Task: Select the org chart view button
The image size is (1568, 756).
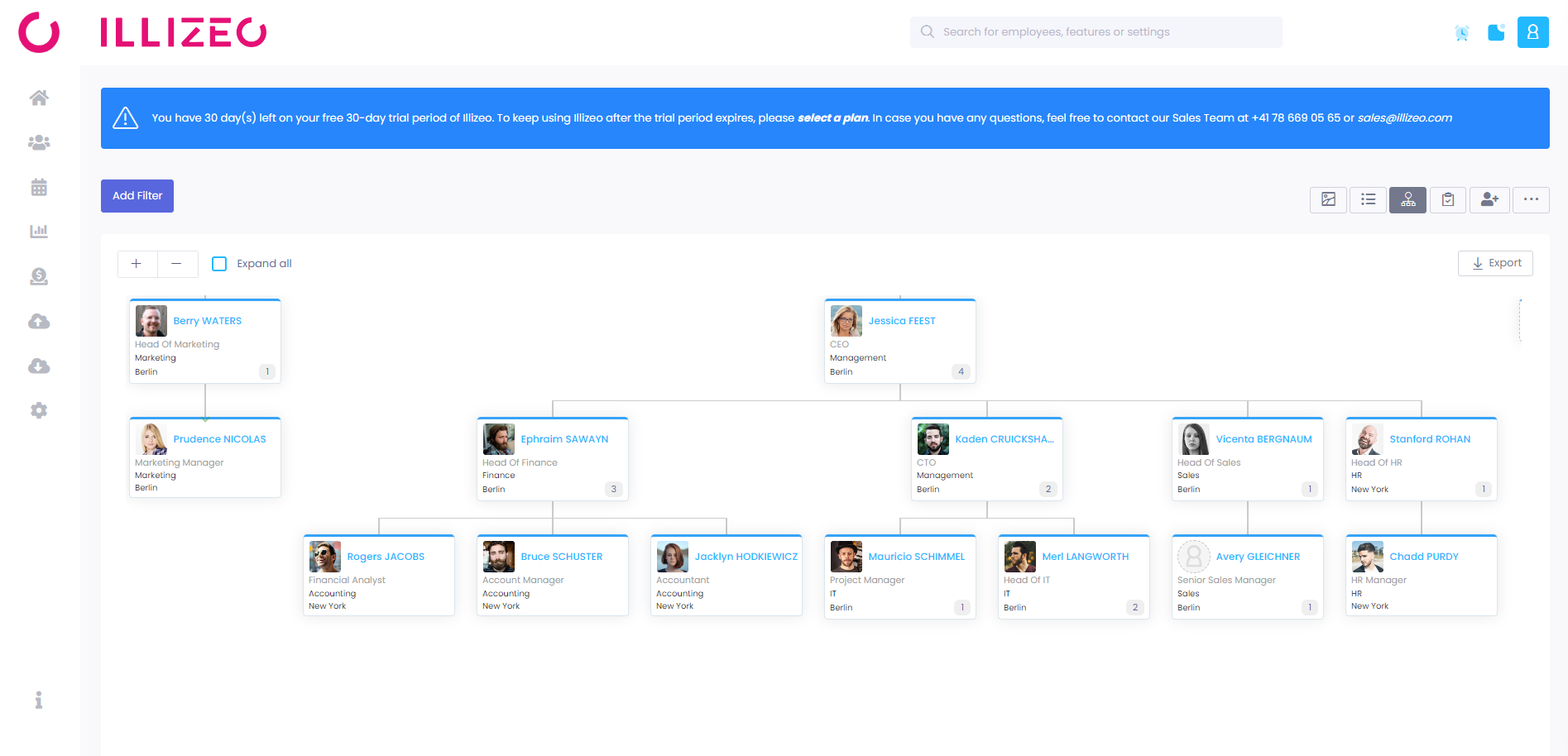Action: 1407,199
